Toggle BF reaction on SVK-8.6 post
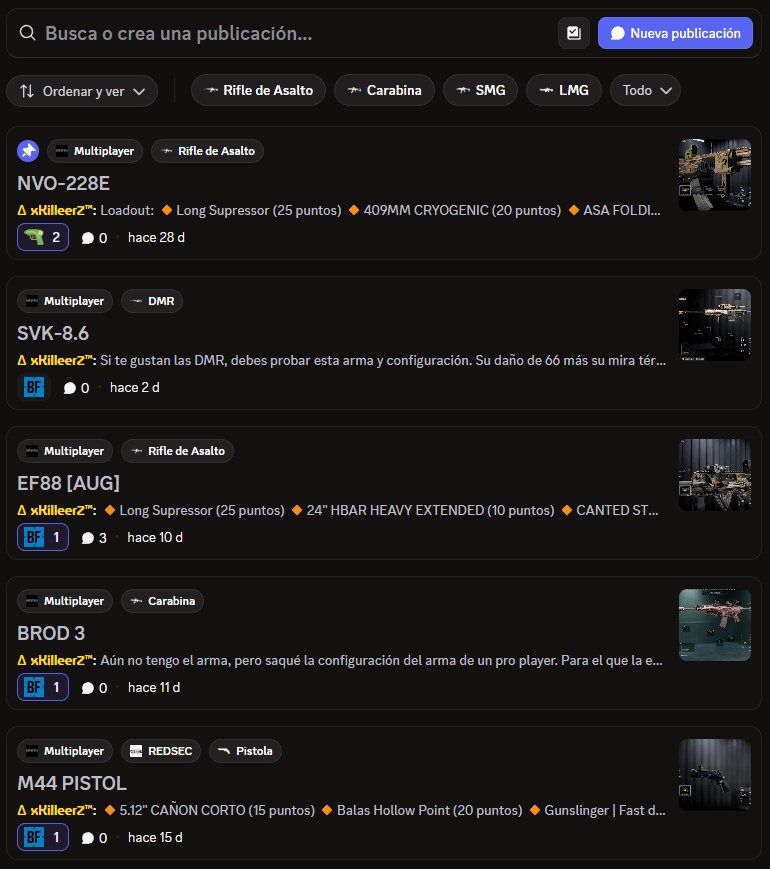The height and width of the screenshot is (869, 770). 34,387
